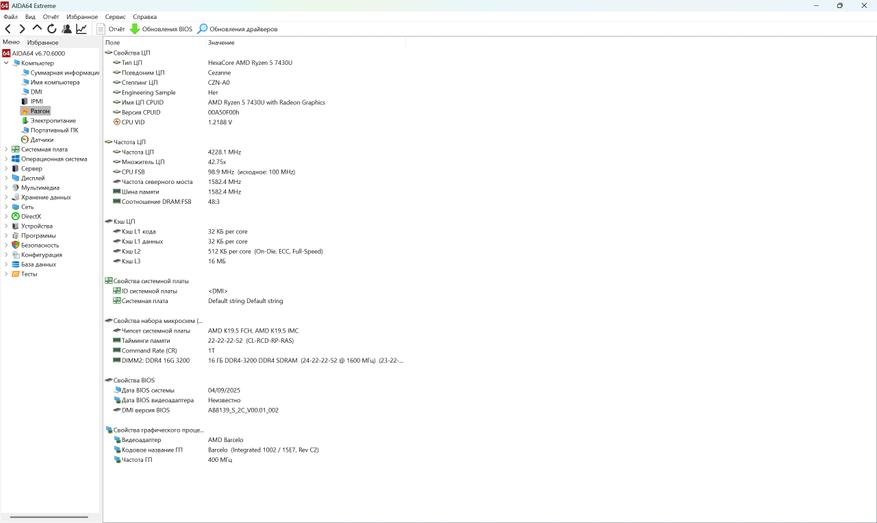Viewport: 877px width, 523px height.
Task: Select the CPU VID row
Action: (x=254, y=122)
